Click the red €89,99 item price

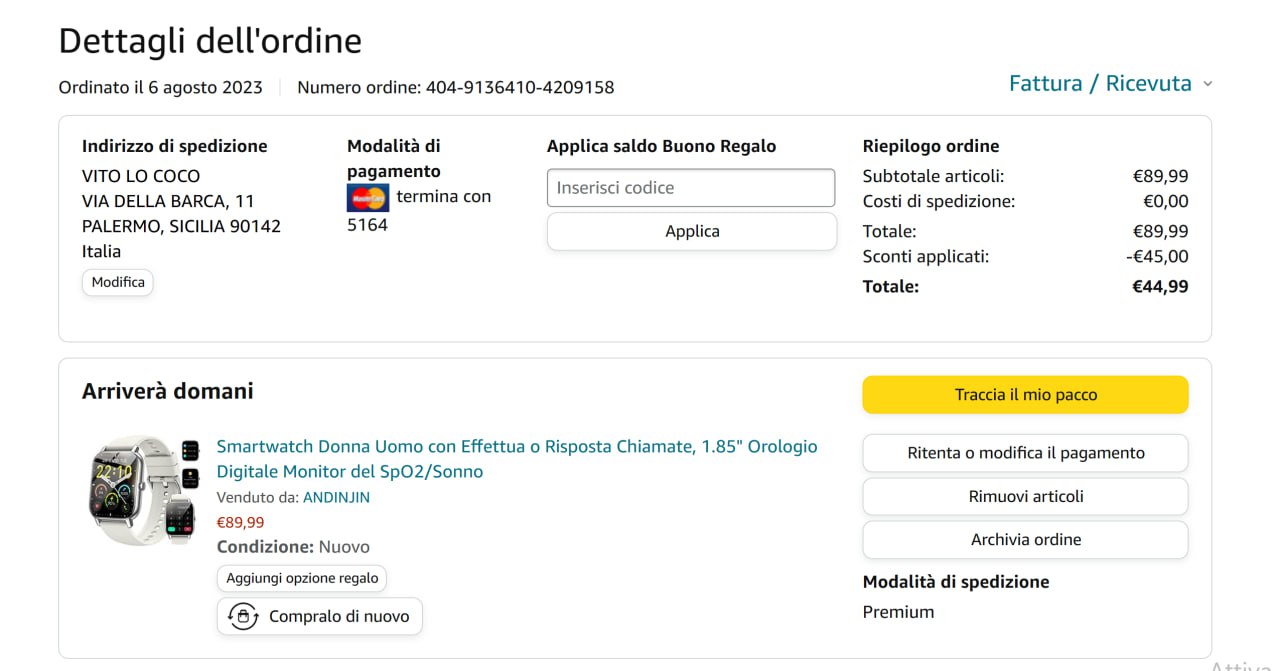(240, 522)
